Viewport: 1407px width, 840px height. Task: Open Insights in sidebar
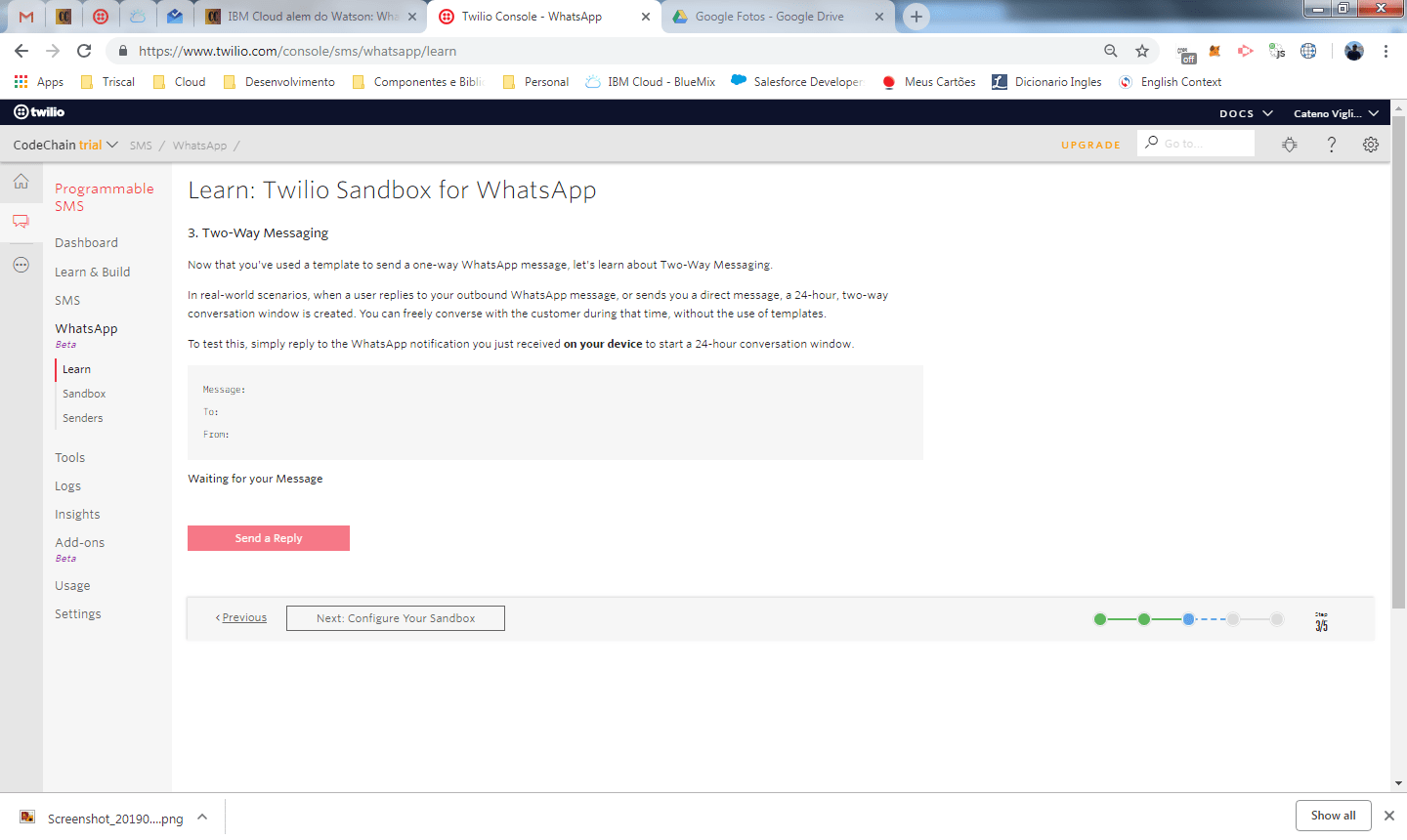[77, 514]
